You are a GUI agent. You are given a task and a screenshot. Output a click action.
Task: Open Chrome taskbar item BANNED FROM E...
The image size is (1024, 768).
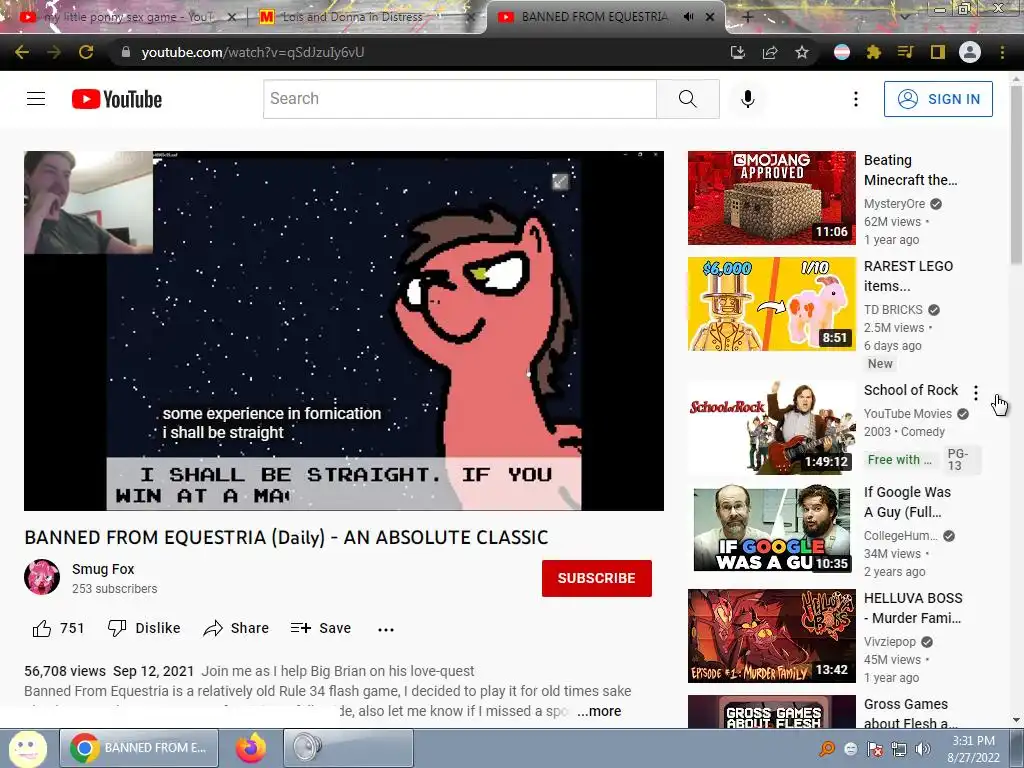[139, 748]
